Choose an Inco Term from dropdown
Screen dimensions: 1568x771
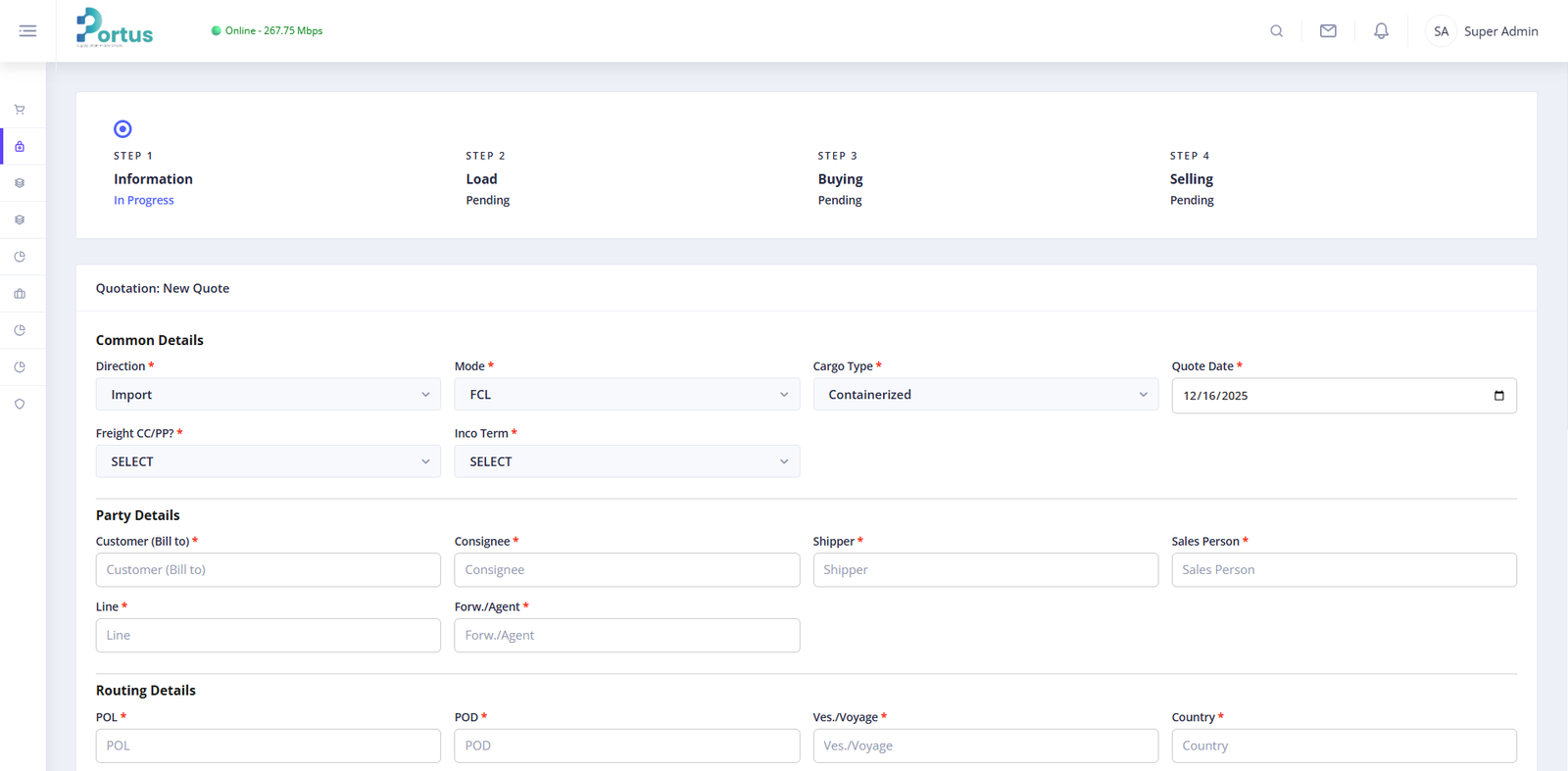click(626, 461)
